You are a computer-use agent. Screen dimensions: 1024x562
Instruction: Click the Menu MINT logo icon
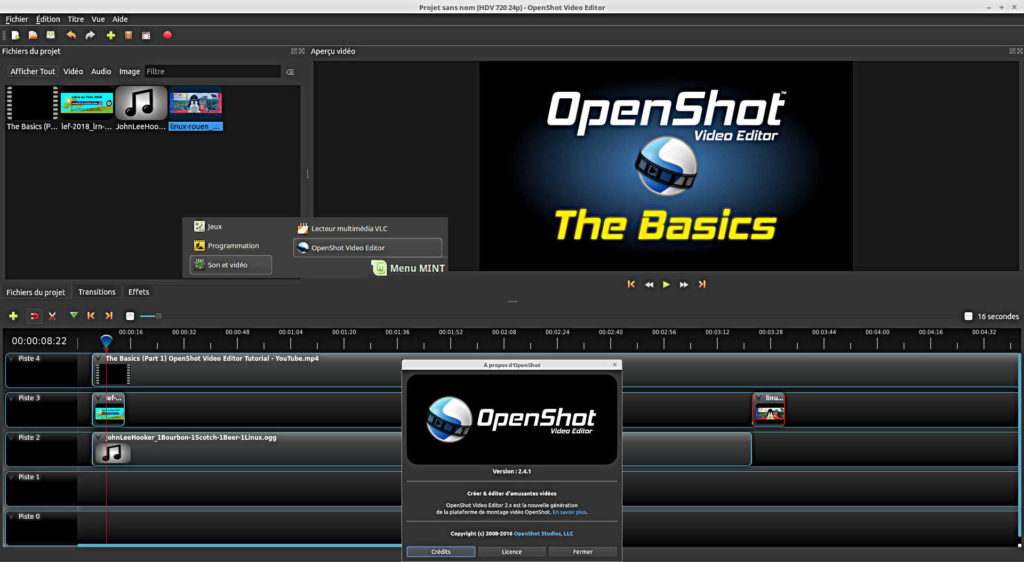tap(379, 268)
